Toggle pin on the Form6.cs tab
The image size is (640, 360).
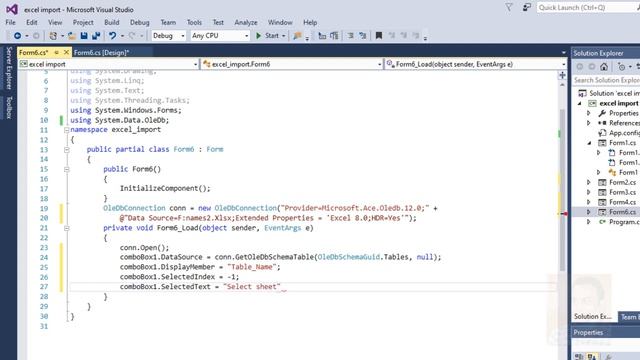(57, 52)
